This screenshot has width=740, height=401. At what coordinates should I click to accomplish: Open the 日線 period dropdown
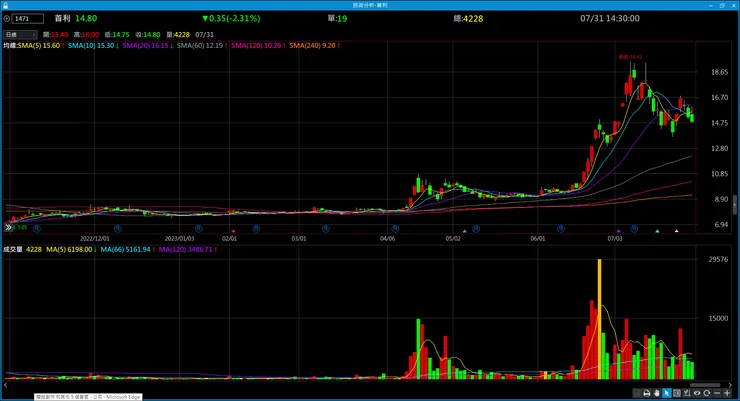20,34
